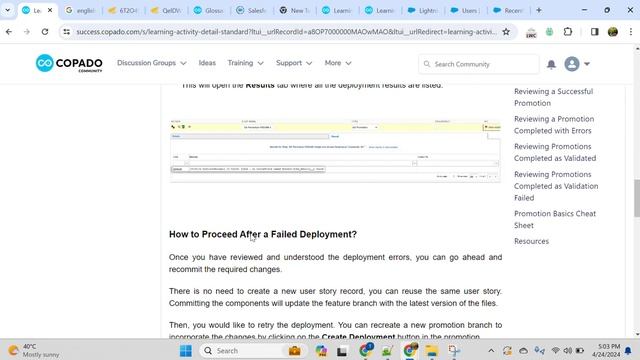Open the Chrome three-dot menu
The height and width of the screenshot is (360, 640).
coord(631,32)
